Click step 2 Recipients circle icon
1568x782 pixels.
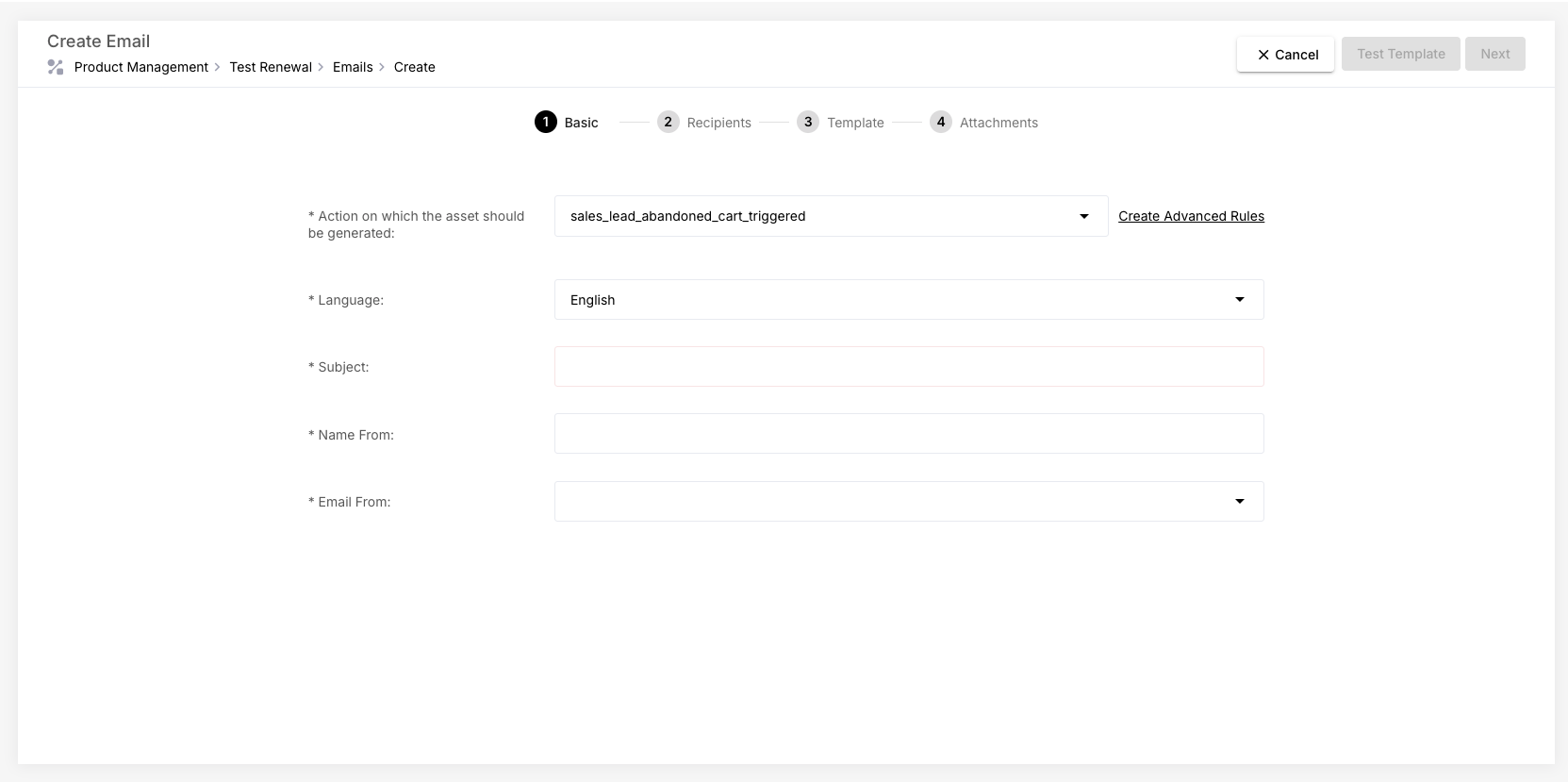tap(668, 122)
